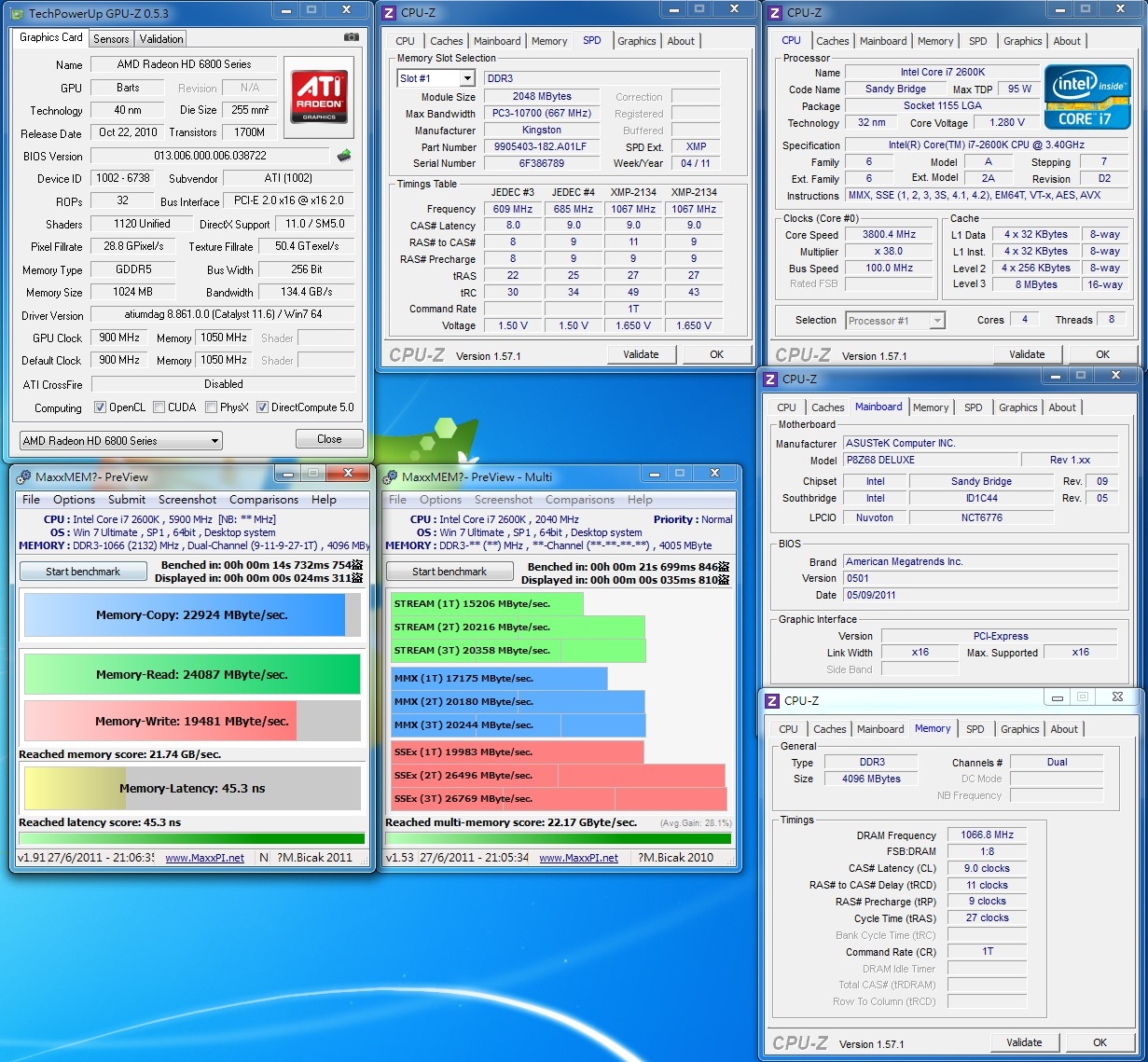Screen dimensions: 1148x1062
Task: Toggle the PhysX checkbox
Action: click(212, 407)
